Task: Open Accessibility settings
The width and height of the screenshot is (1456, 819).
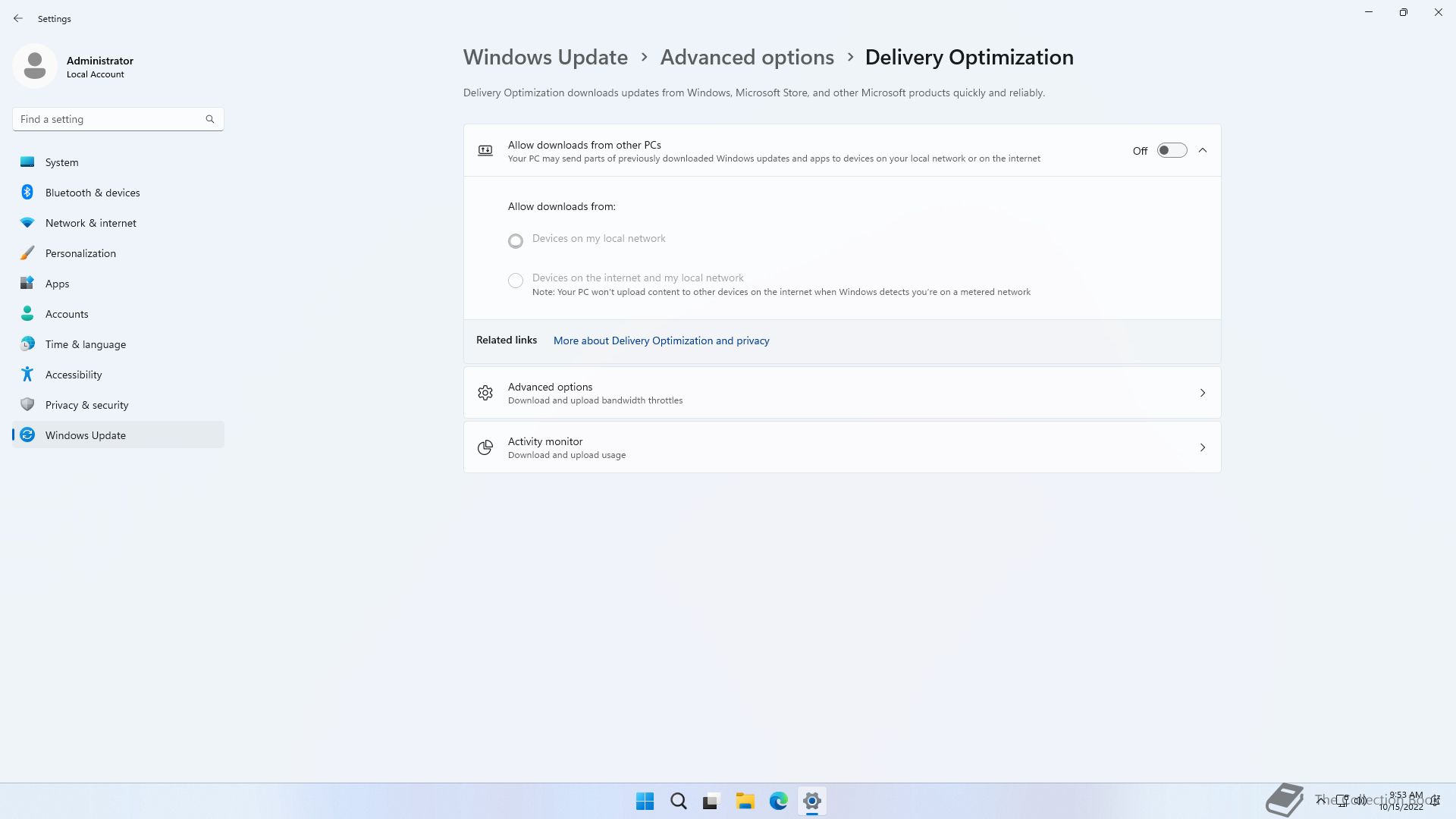Action: (74, 375)
